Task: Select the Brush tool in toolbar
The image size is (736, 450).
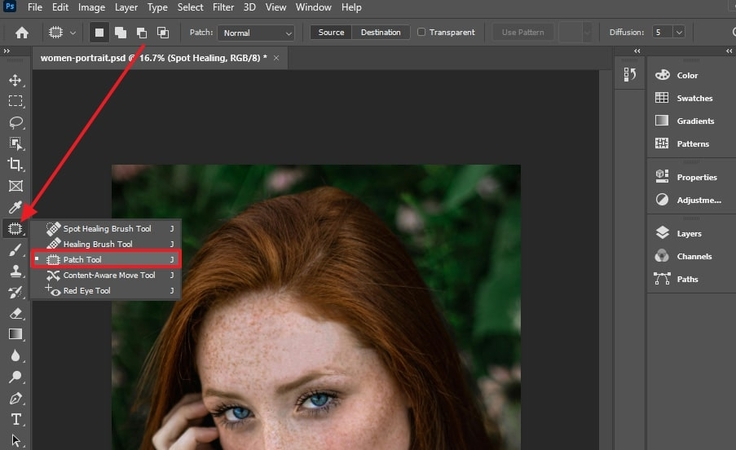Action: 15,249
